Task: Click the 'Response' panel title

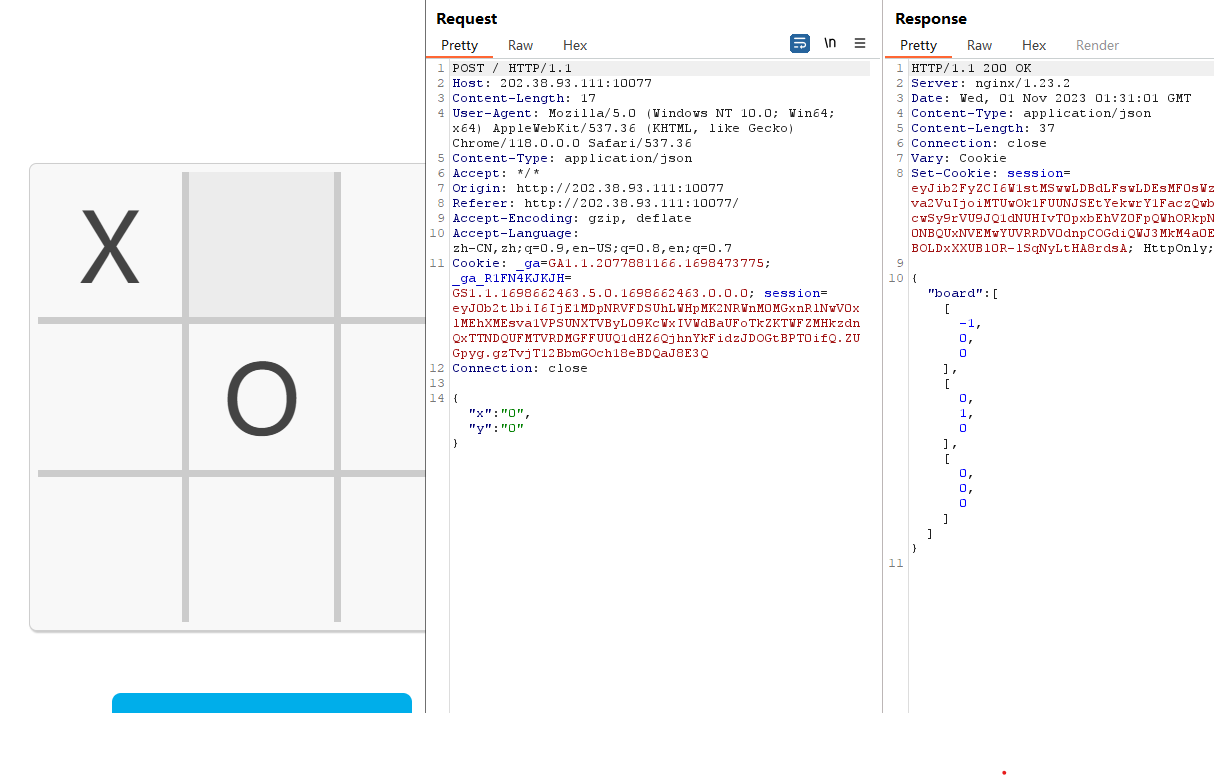Action: (931, 19)
